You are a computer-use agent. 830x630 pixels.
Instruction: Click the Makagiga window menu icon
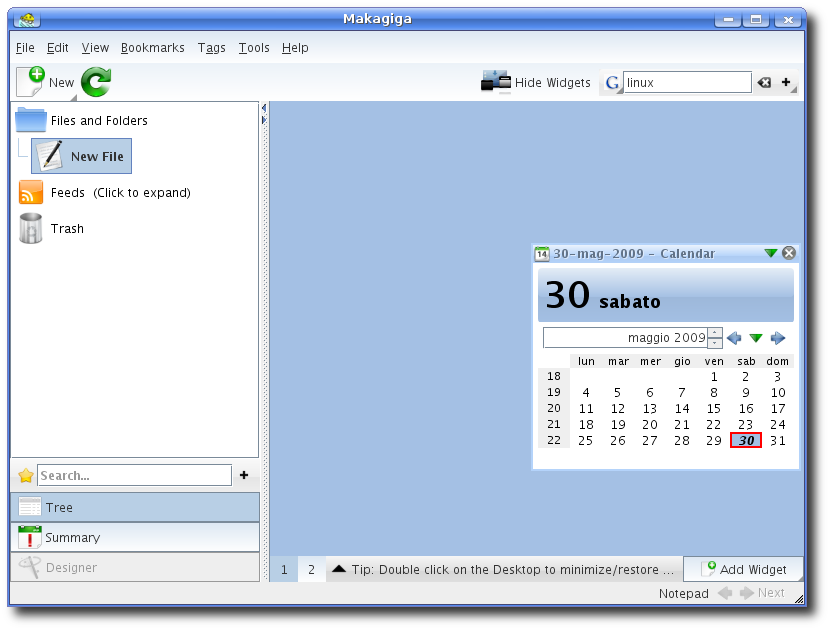(x=27, y=20)
